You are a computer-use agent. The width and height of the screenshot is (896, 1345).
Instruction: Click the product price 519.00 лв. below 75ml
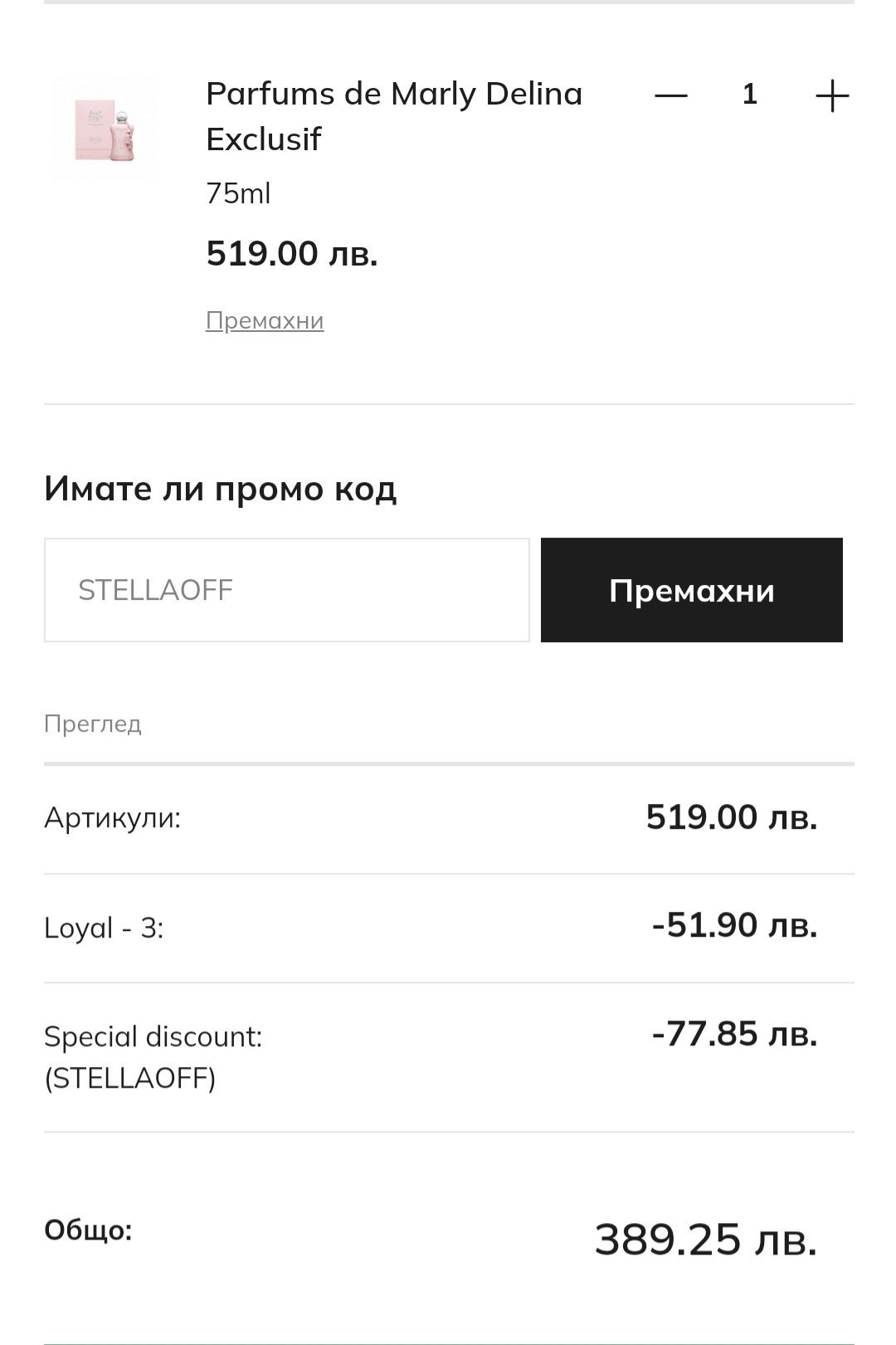[x=292, y=253]
